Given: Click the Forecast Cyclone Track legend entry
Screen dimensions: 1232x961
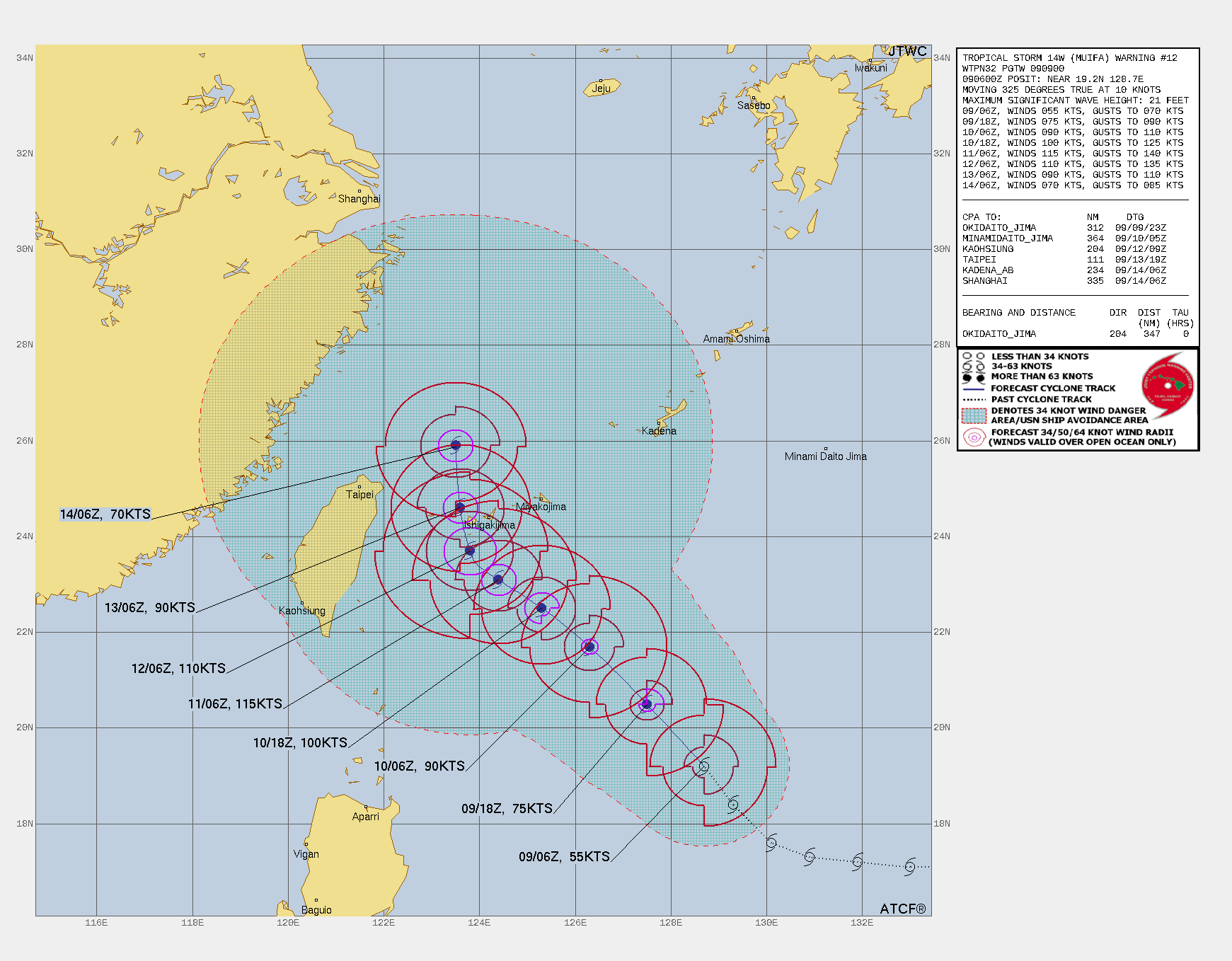Looking at the screenshot, I should [1039, 389].
